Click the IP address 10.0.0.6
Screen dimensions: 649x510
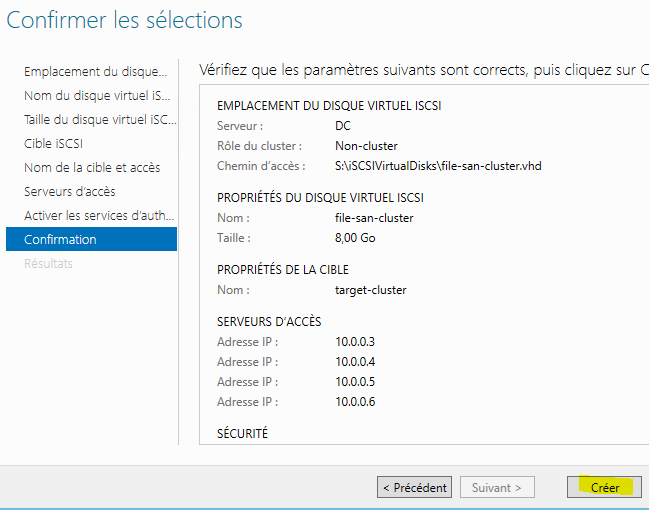tap(355, 402)
